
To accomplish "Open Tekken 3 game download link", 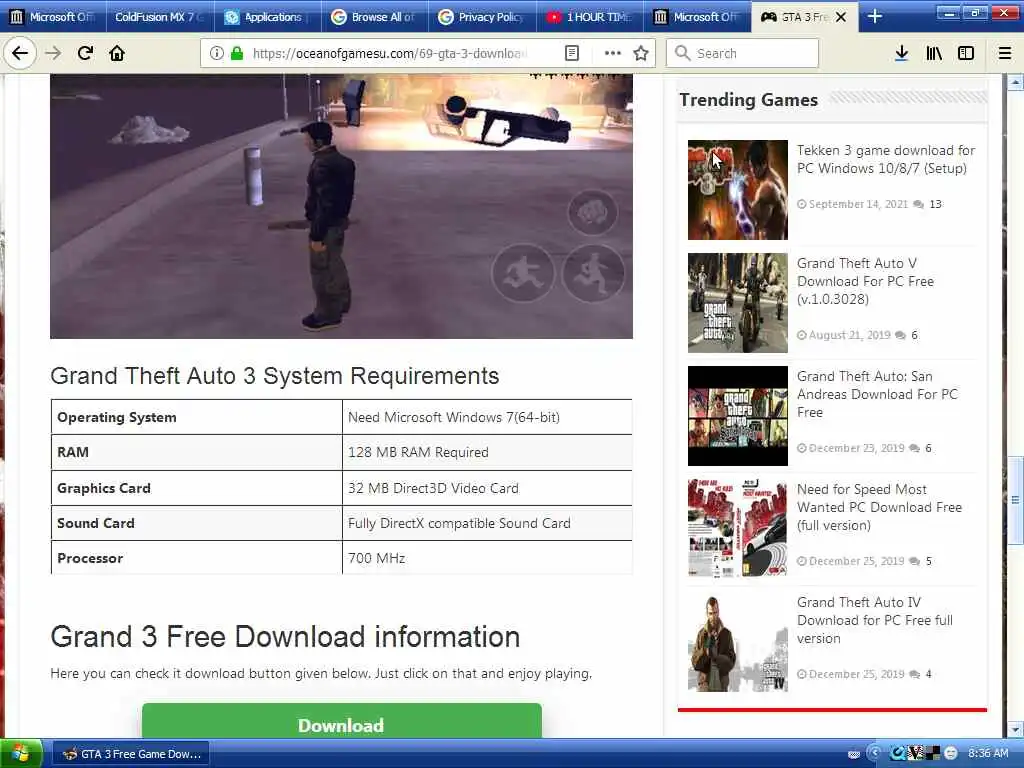I will point(886,159).
